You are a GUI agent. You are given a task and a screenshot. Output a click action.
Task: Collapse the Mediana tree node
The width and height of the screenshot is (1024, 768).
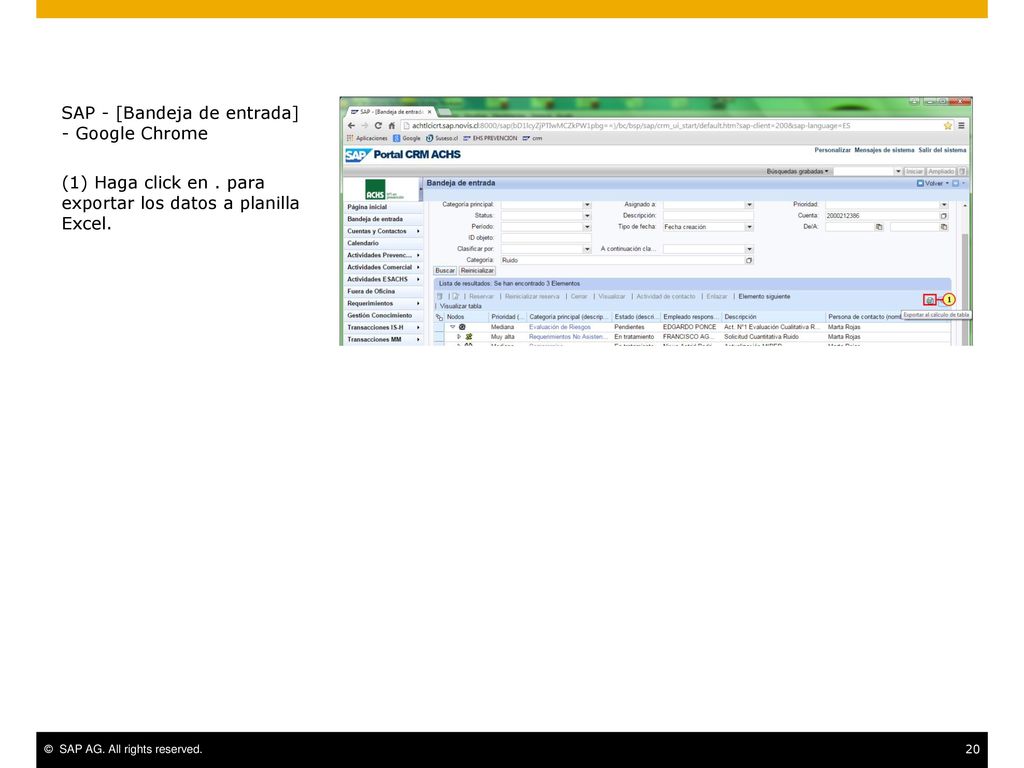(452, 327)
